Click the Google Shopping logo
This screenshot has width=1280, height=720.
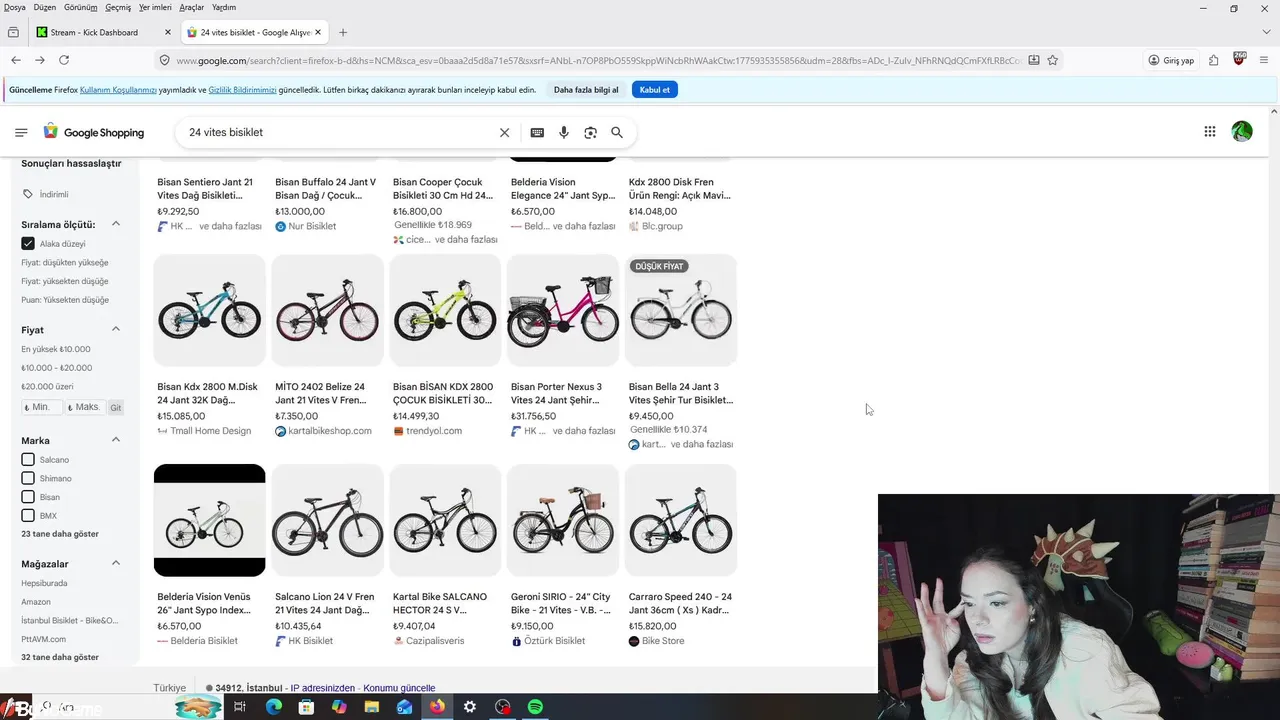(x=94, y=132)
